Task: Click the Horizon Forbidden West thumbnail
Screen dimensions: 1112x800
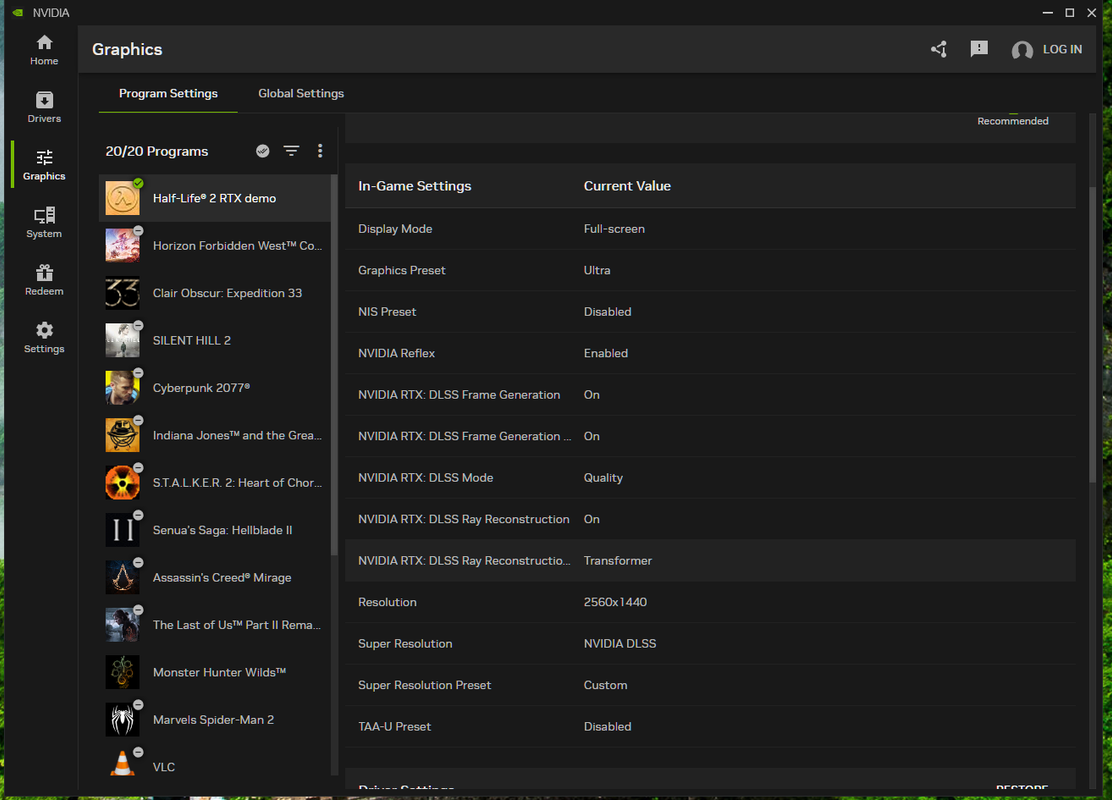Action: pos(123,245)
